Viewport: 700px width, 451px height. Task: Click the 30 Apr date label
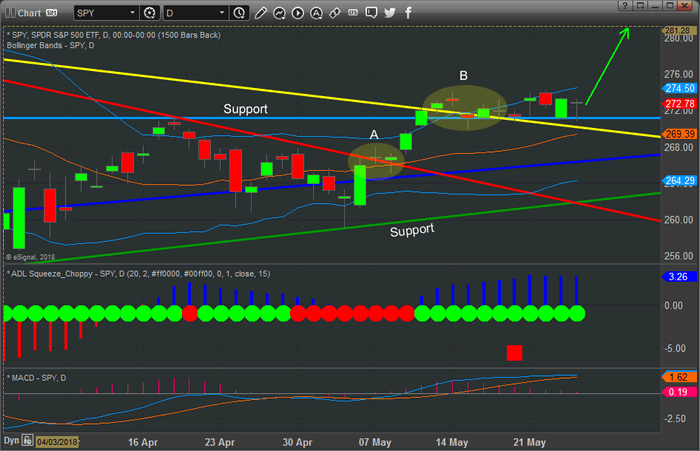297,442
